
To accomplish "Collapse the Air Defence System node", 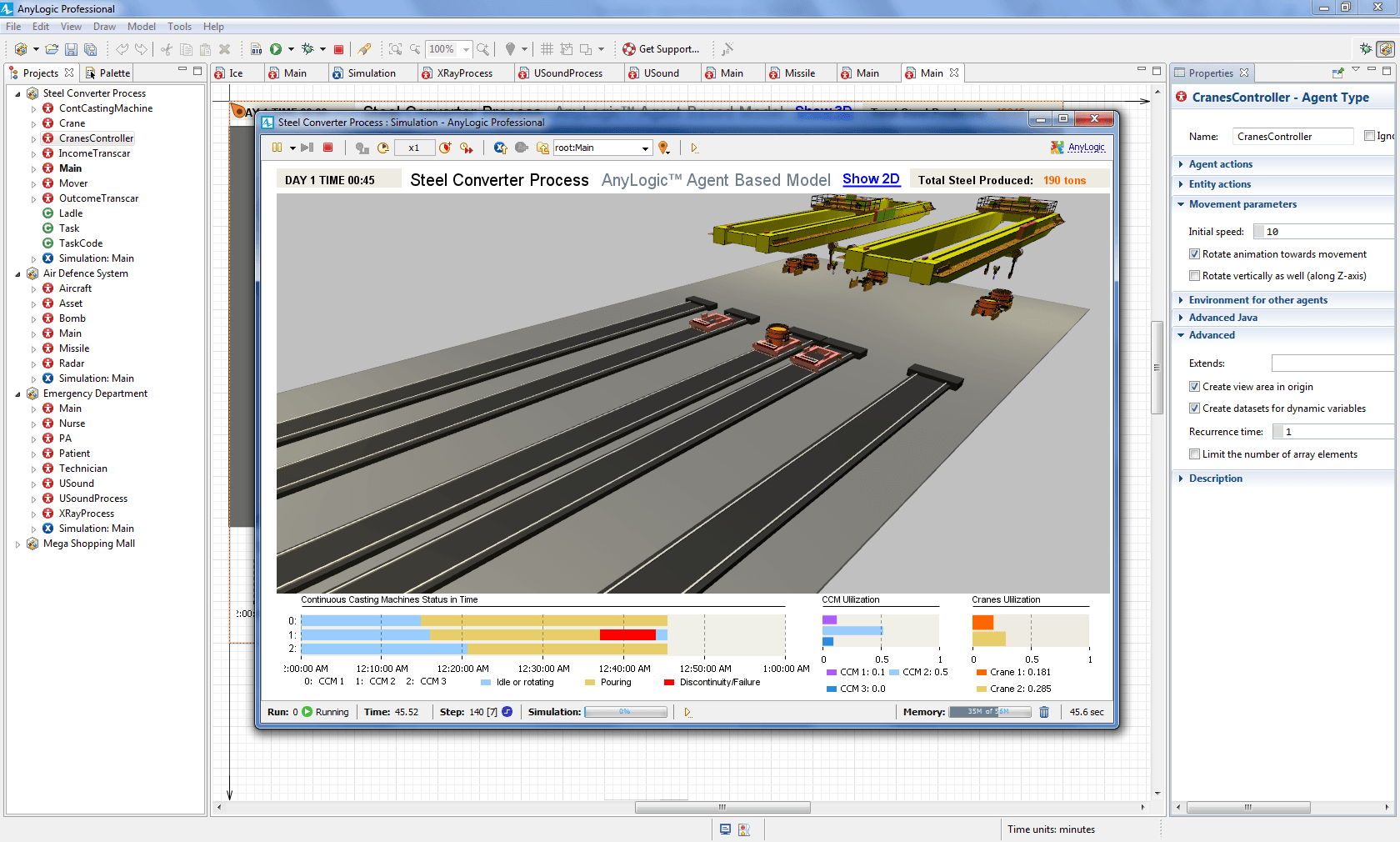I will coord(17,273).
